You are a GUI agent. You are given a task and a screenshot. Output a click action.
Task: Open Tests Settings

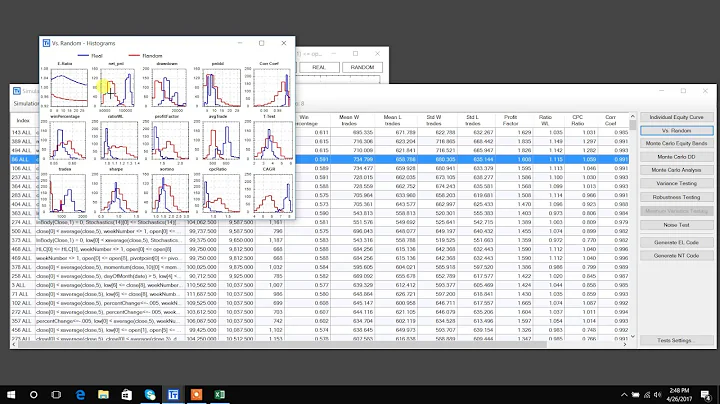(x=676, y=340)
